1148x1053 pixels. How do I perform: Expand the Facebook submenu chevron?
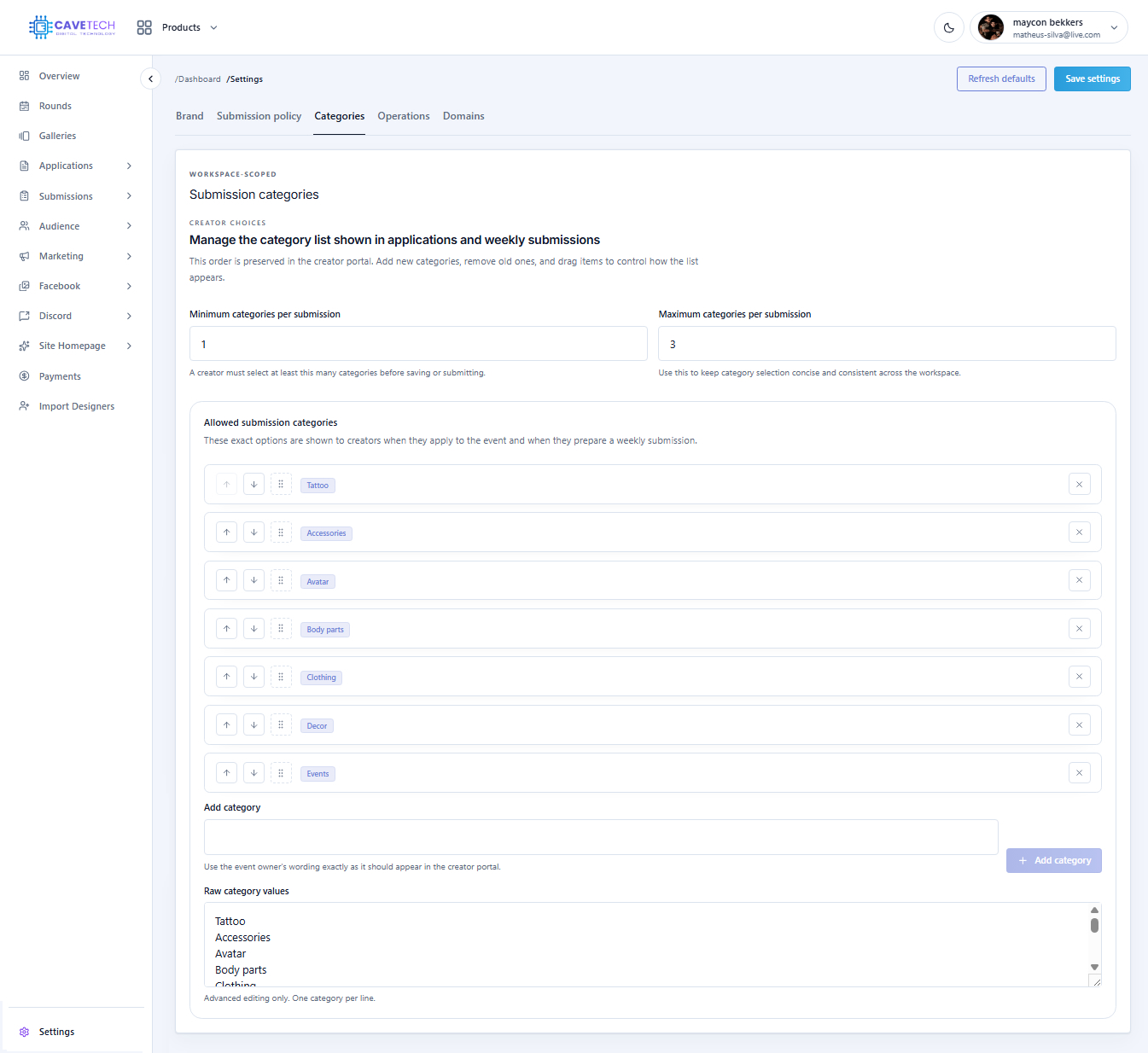pyautogui.click(x=129, y=286)
